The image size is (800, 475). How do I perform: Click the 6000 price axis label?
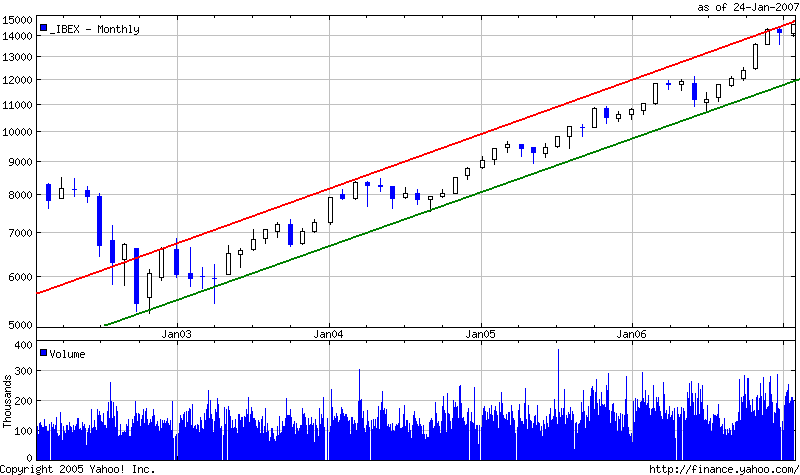point(20,277)
